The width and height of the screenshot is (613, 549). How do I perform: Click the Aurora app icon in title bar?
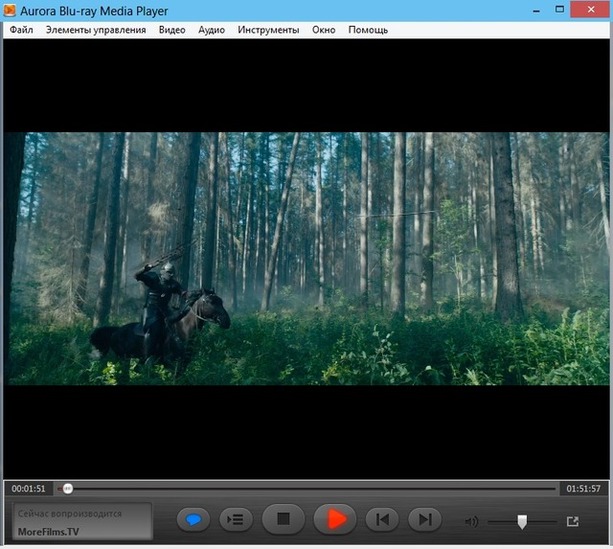click(x=12, y=10)
